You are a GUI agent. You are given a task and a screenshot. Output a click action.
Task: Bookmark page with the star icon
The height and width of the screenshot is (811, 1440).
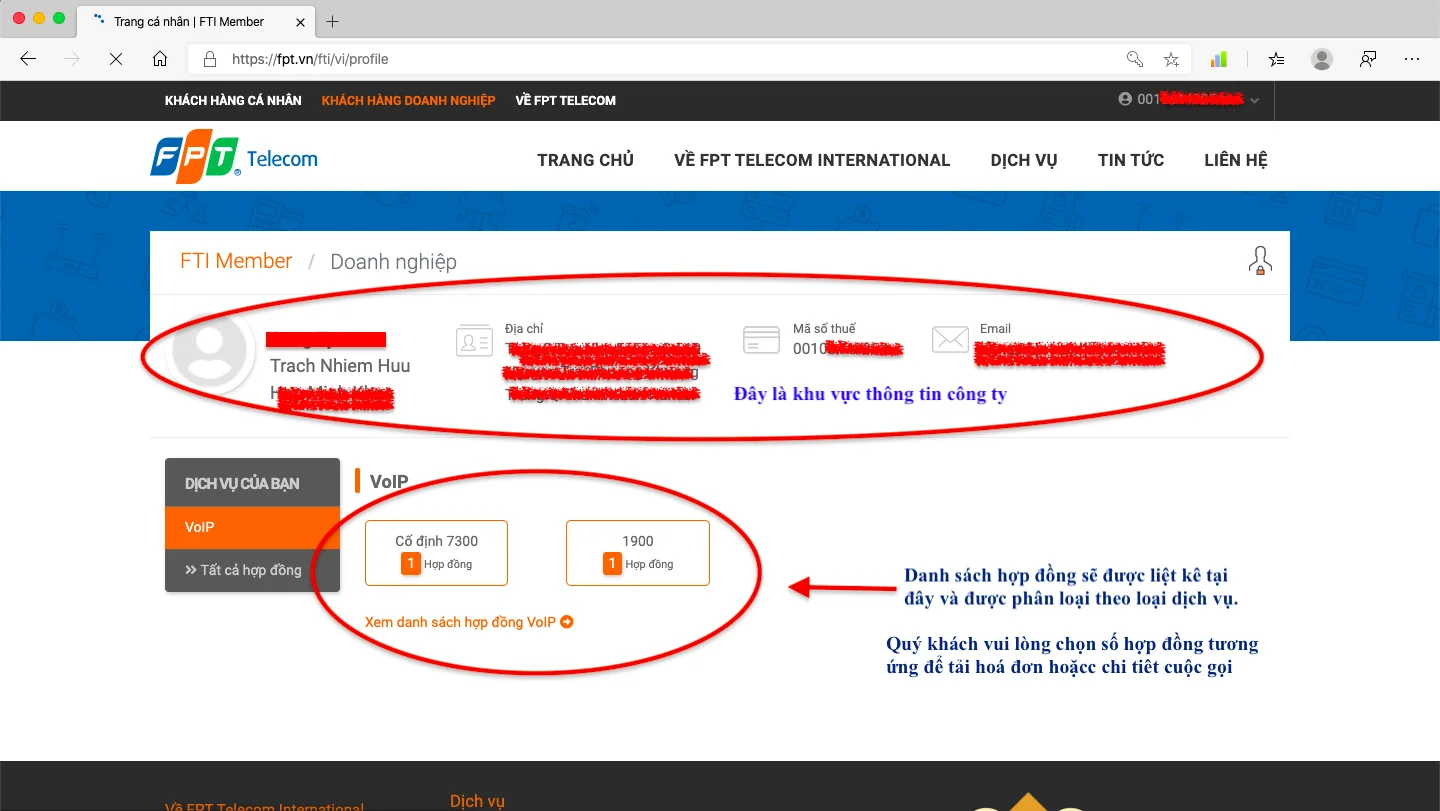click(x=1171, y=59)
